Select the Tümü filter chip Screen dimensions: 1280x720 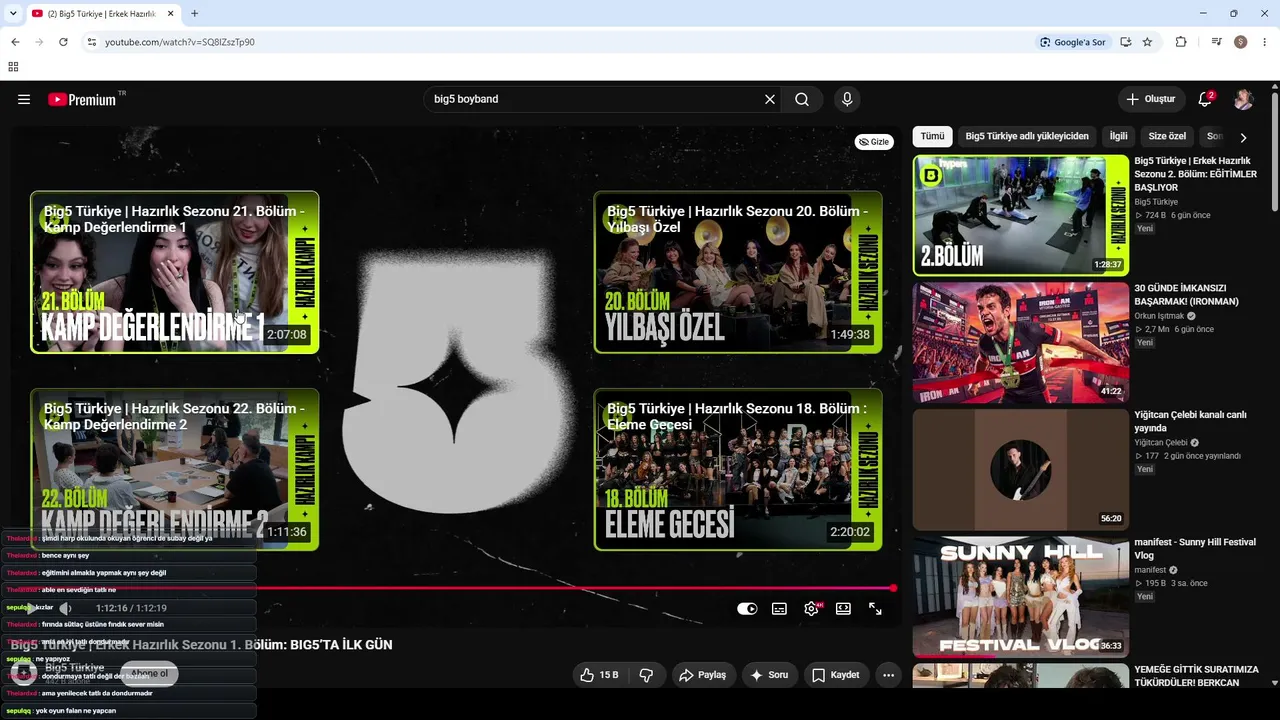click(932, 136)
